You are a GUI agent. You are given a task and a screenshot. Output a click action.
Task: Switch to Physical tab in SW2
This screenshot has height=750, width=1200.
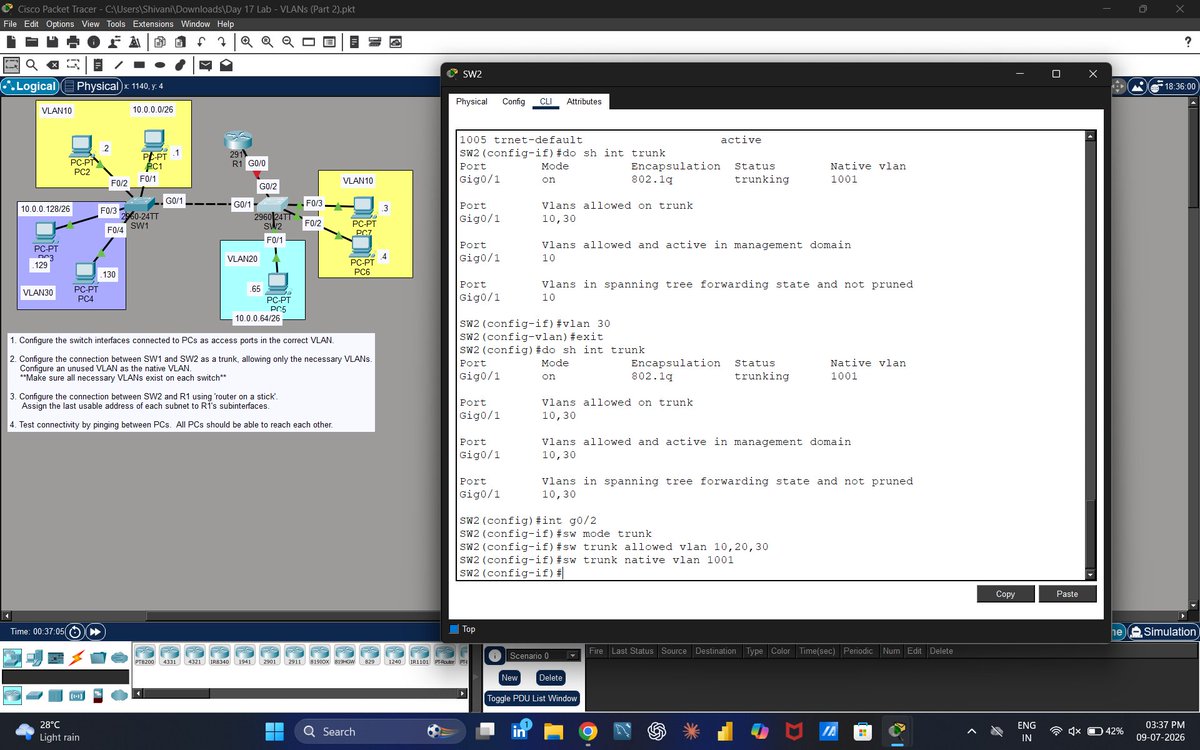click(472, 102)
